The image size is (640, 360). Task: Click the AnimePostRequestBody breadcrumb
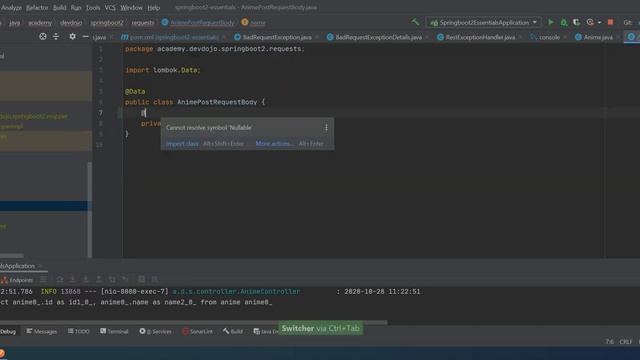pyautogui.click(x=198, y=23)
